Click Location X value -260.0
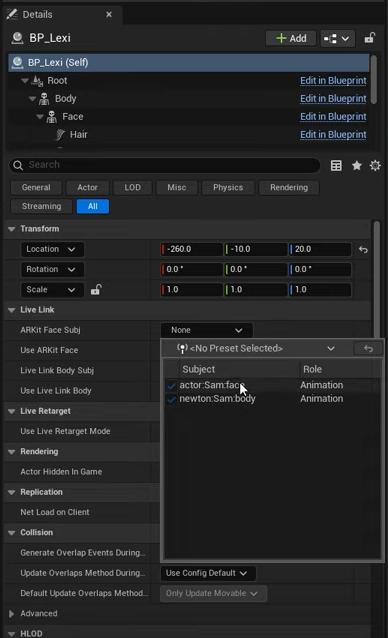This screenshot has height=638, width=388. point(192,249)
